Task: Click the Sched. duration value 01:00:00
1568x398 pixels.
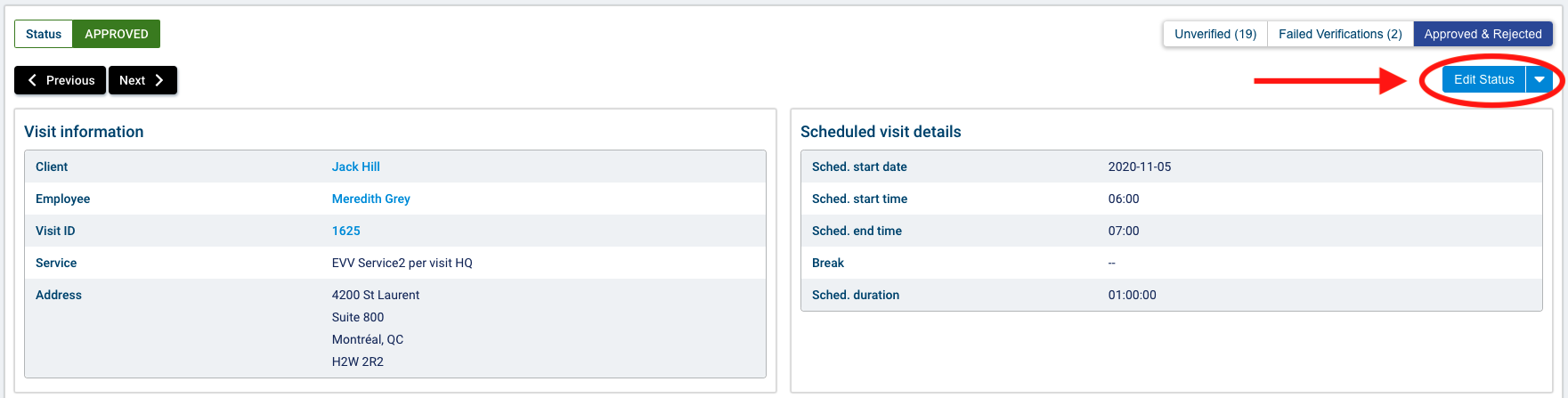Action: (x=1133, y=295)
